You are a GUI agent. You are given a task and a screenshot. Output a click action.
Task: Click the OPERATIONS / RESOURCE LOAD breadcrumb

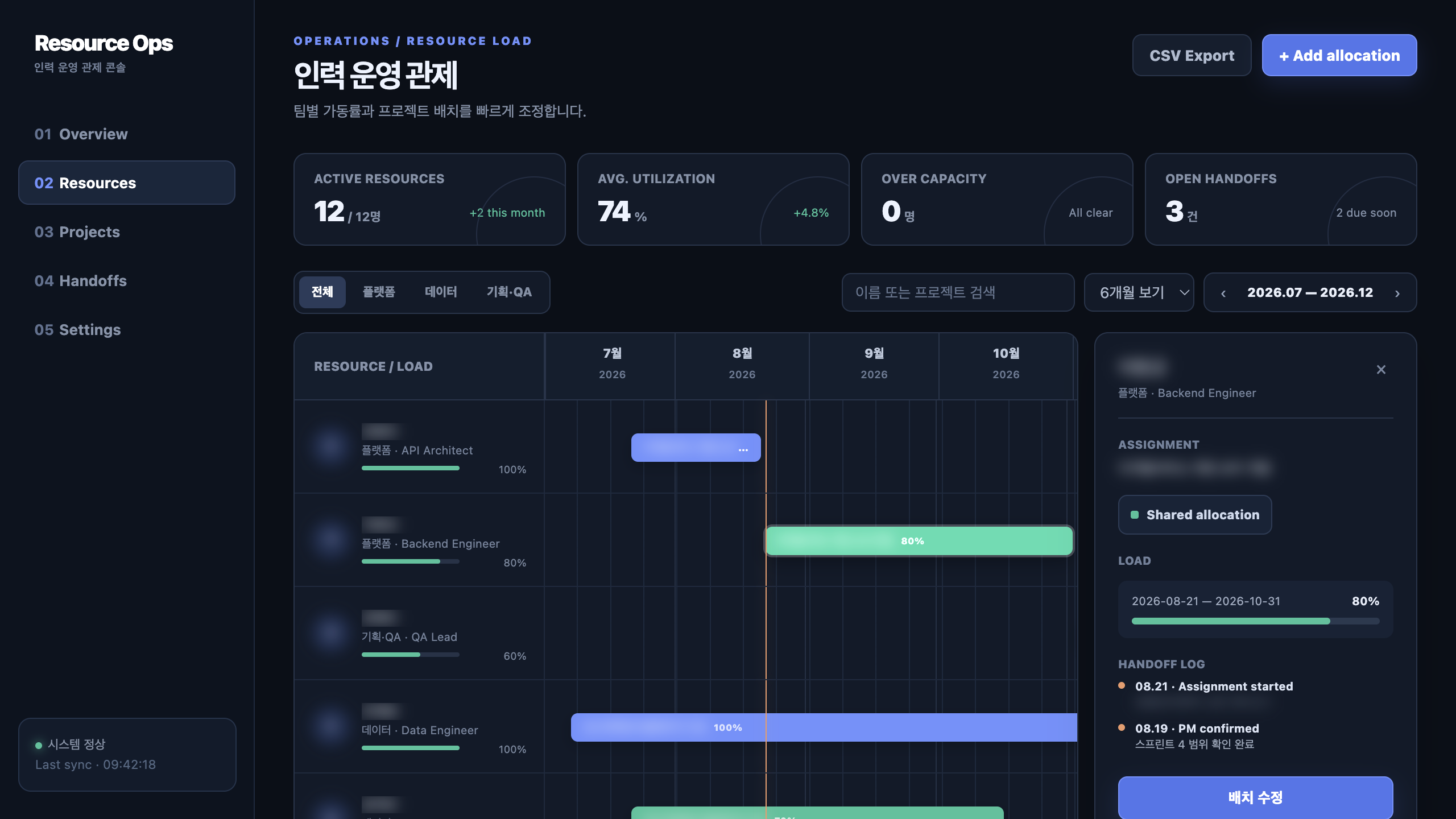coord(412,41)
